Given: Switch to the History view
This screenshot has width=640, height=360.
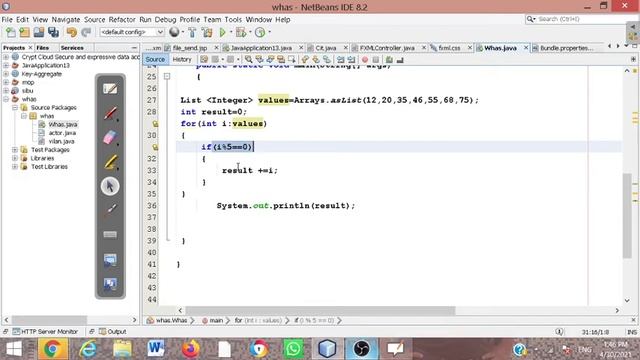Looking at the screenshot, I should click(x=182, y=60).
